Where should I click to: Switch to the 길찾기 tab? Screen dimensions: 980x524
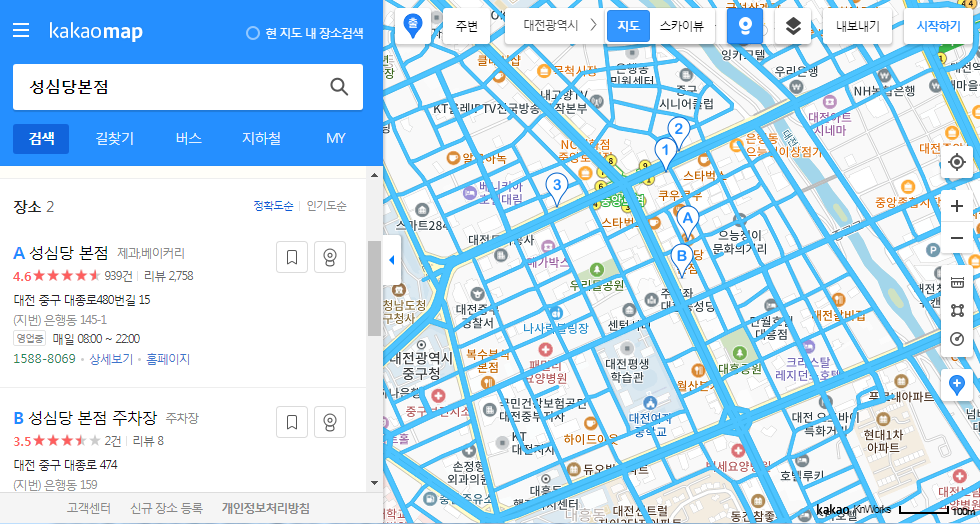115,139
